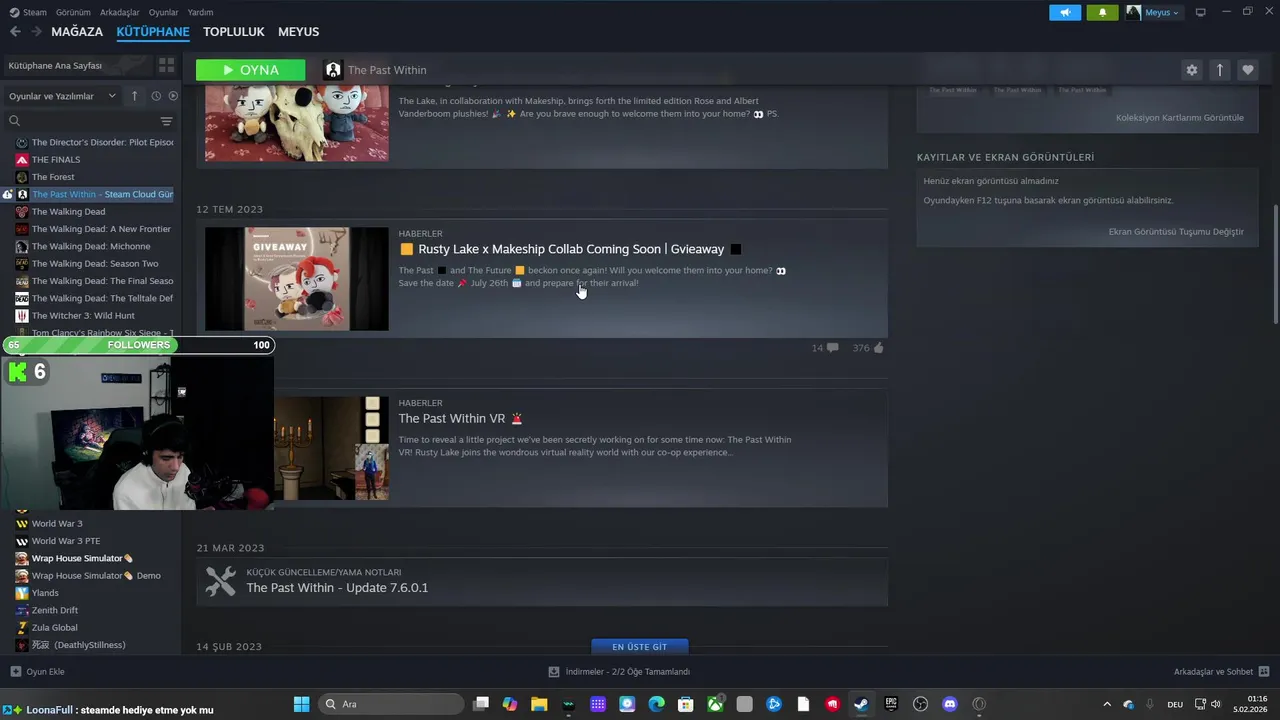Switch to MAĞAZA tab
Viewport: 1280px width, 720px height.
click(x=77, y=32)
